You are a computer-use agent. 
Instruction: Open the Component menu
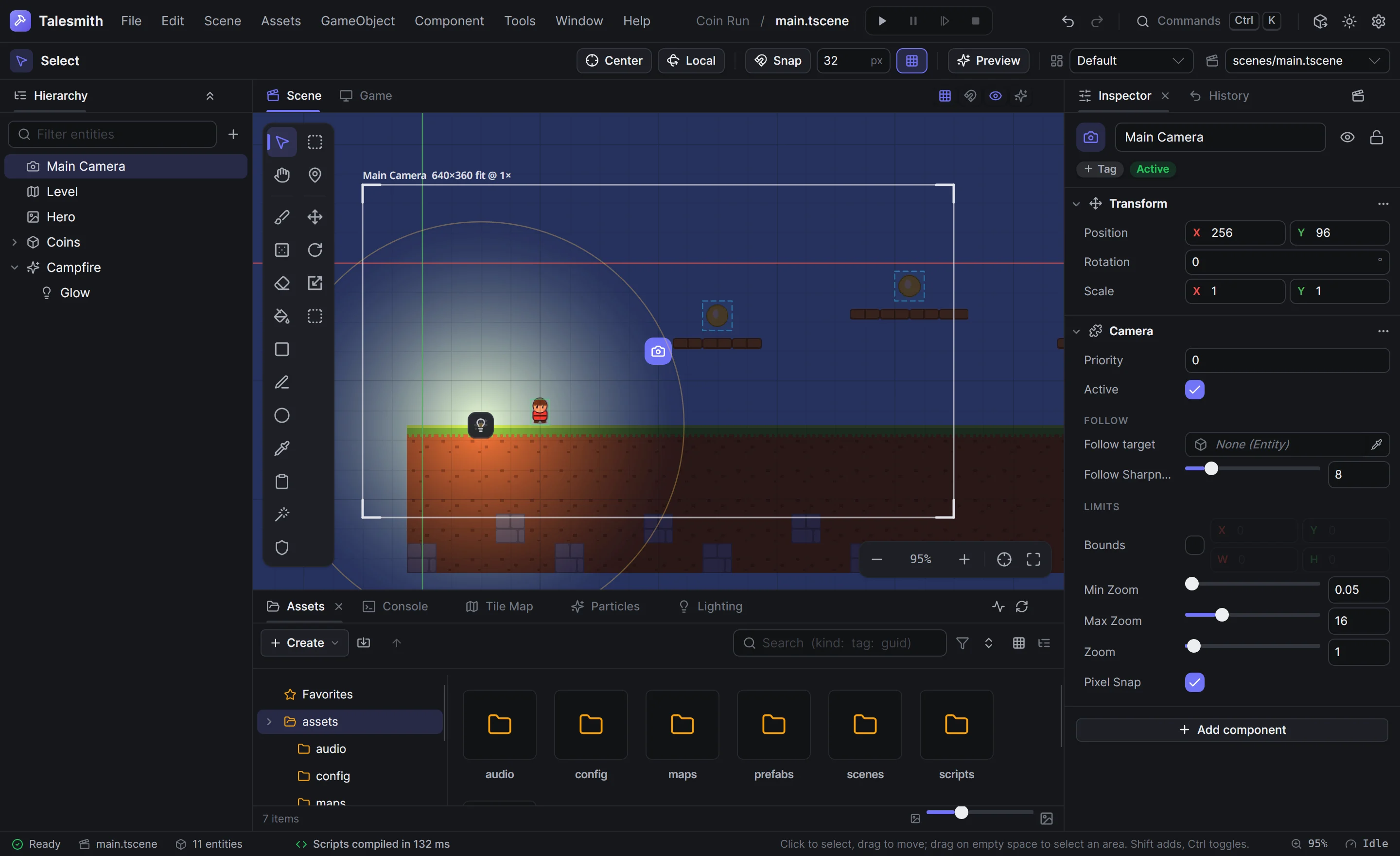(x=449, y=21)
